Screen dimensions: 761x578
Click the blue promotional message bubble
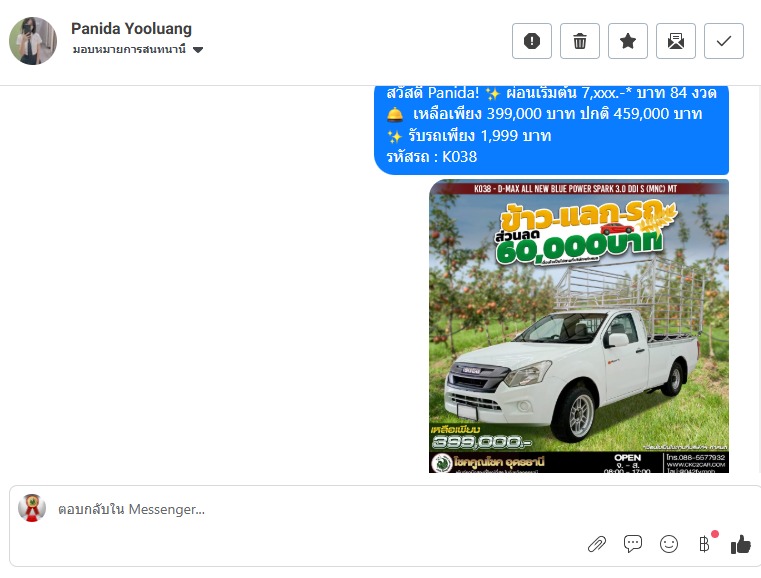[x=551, y=130]
